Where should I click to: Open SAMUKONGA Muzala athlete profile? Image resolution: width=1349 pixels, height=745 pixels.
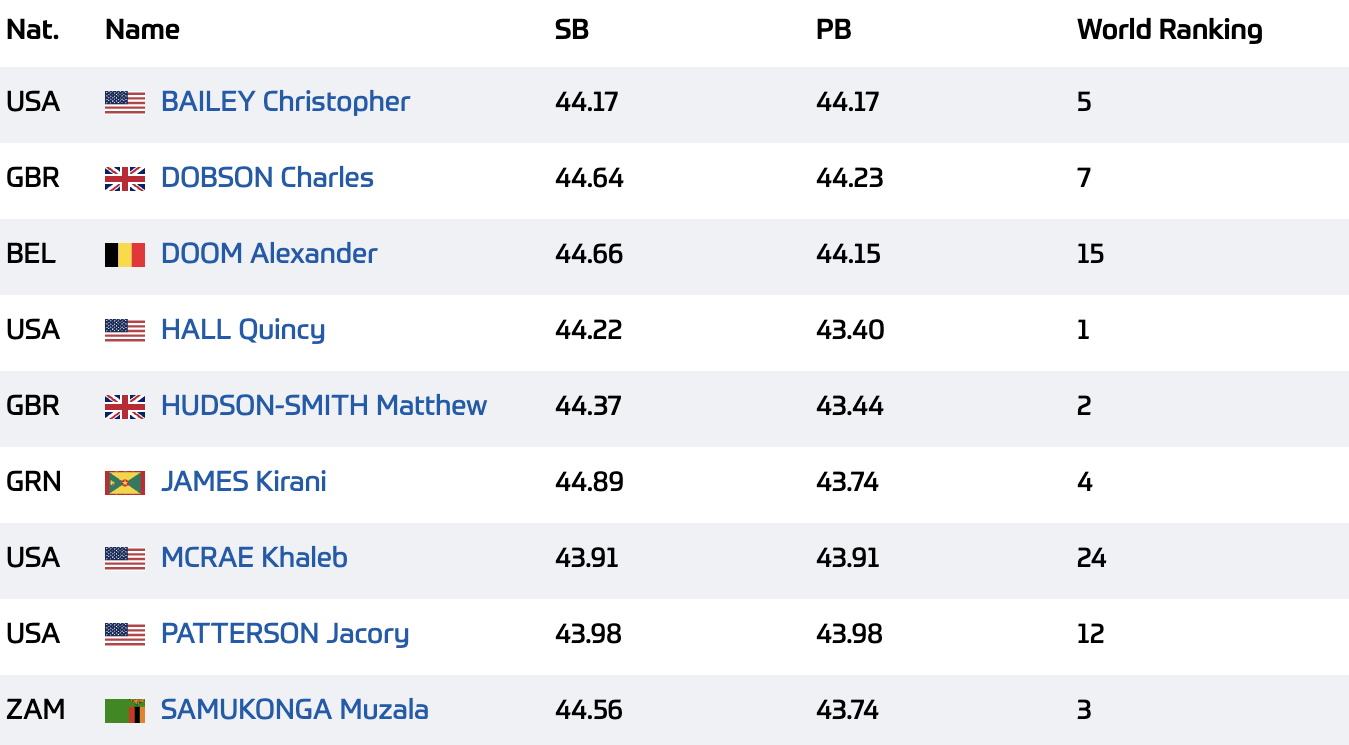point(295,710)
